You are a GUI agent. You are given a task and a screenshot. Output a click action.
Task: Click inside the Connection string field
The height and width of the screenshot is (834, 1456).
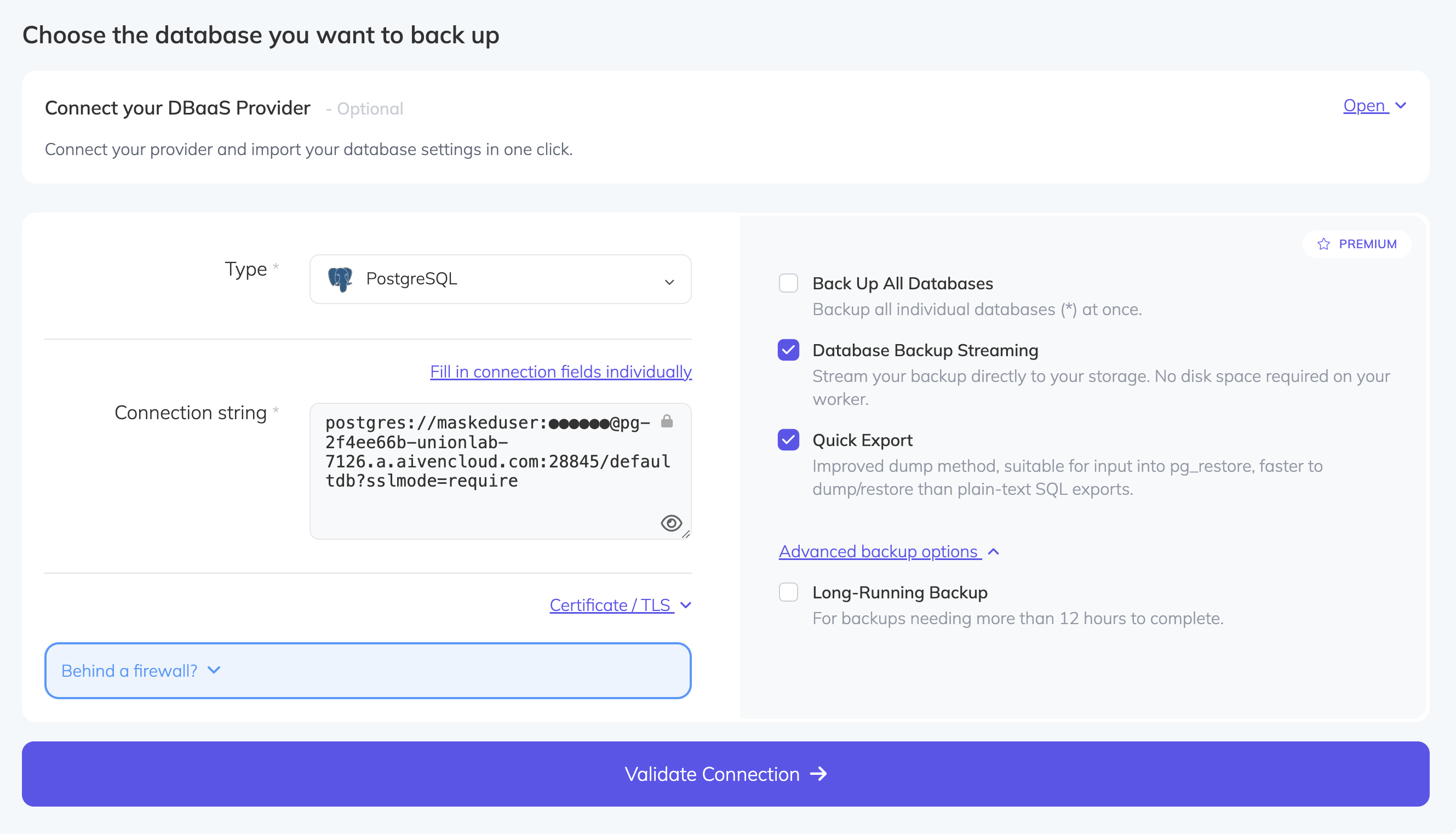[x=492, y=470]
